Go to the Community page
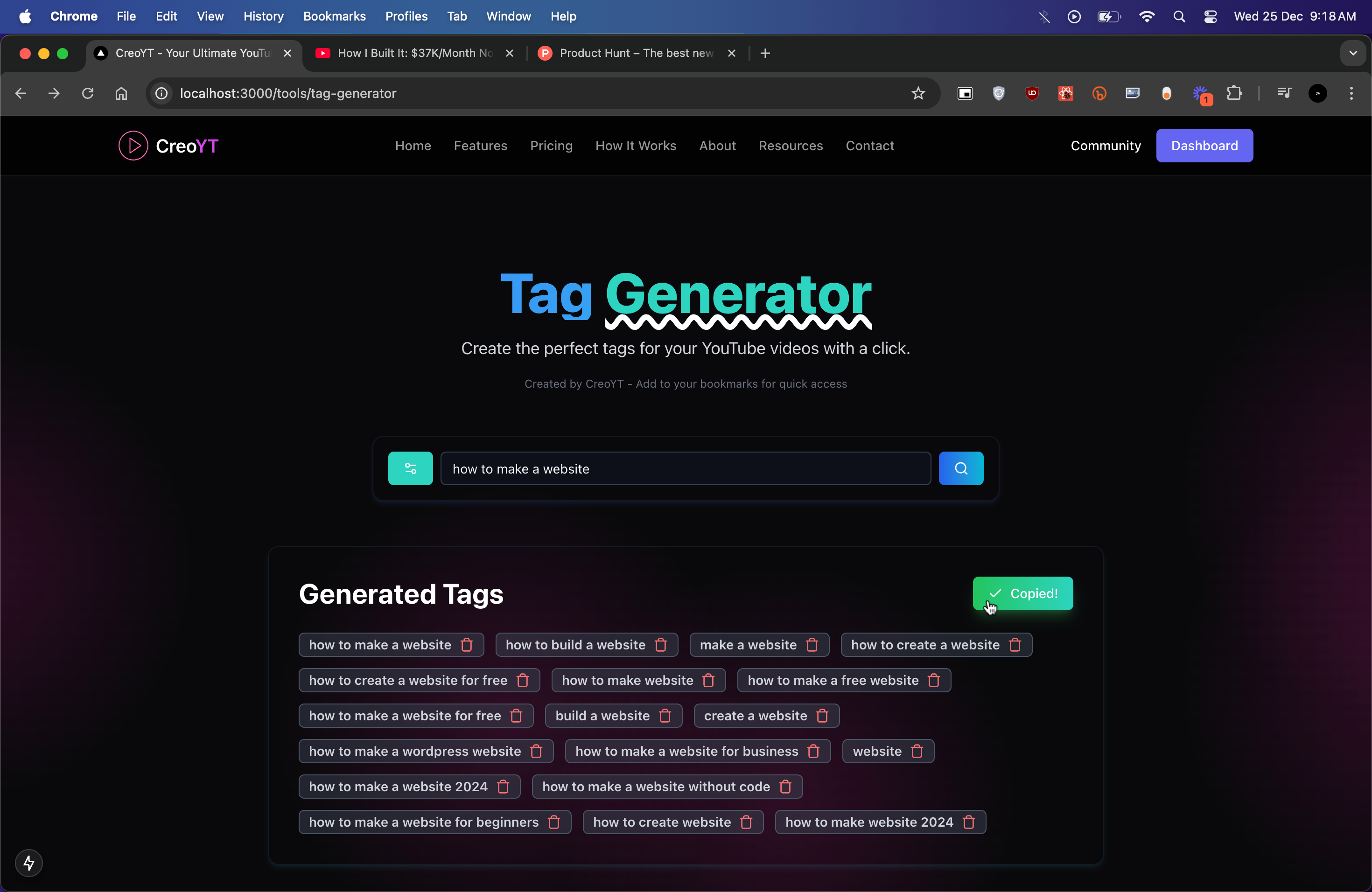 point(1105,145)
